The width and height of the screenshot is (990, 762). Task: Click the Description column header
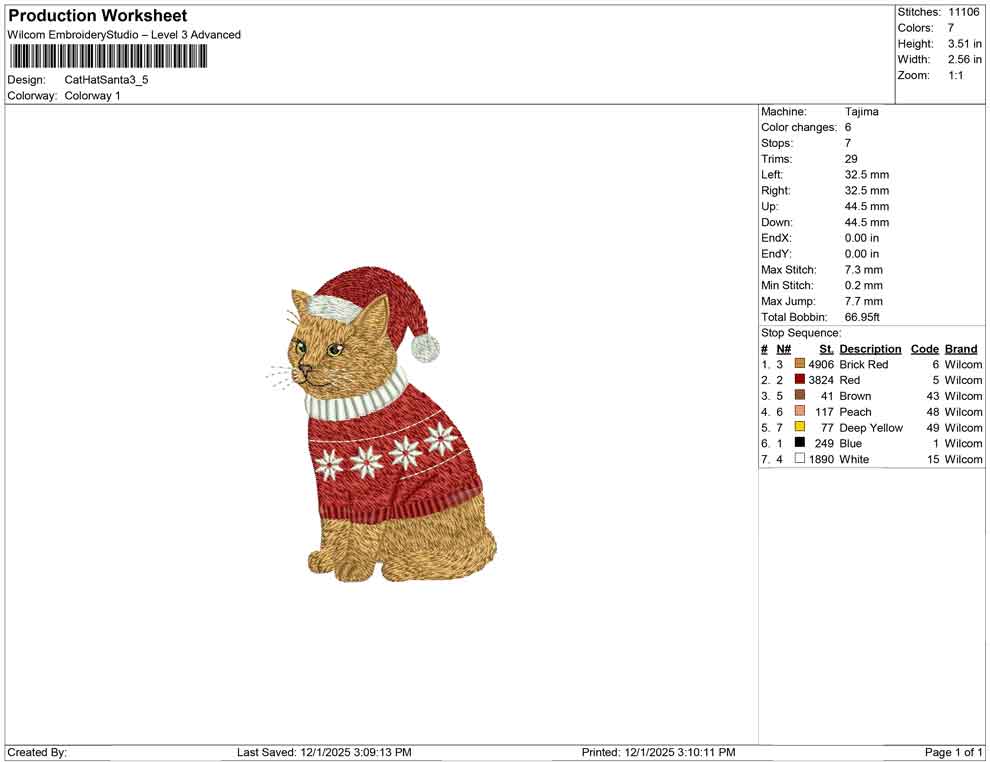[870, 348]
